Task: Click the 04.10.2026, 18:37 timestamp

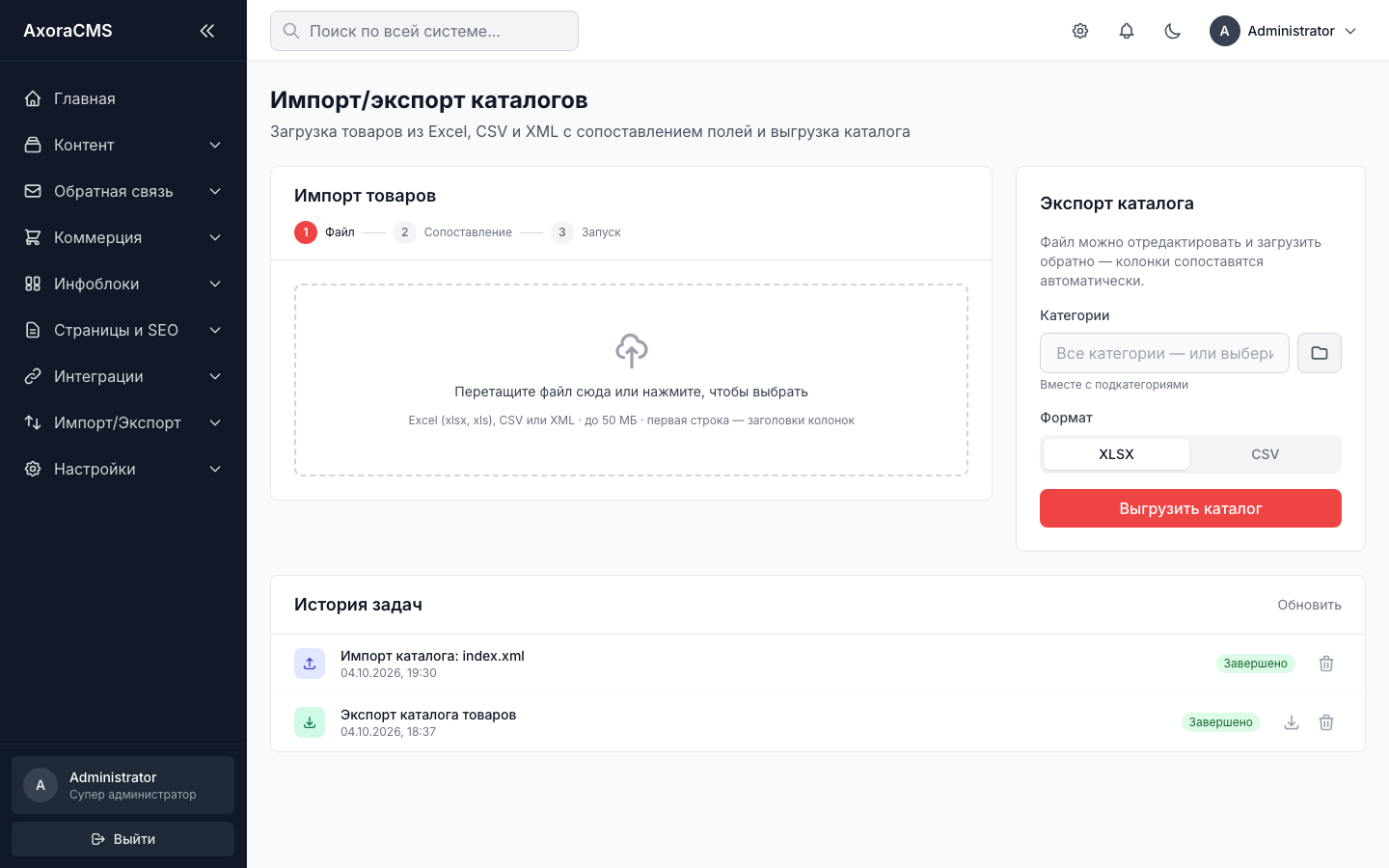Action: pyautogui.click(x=388, y=732)
